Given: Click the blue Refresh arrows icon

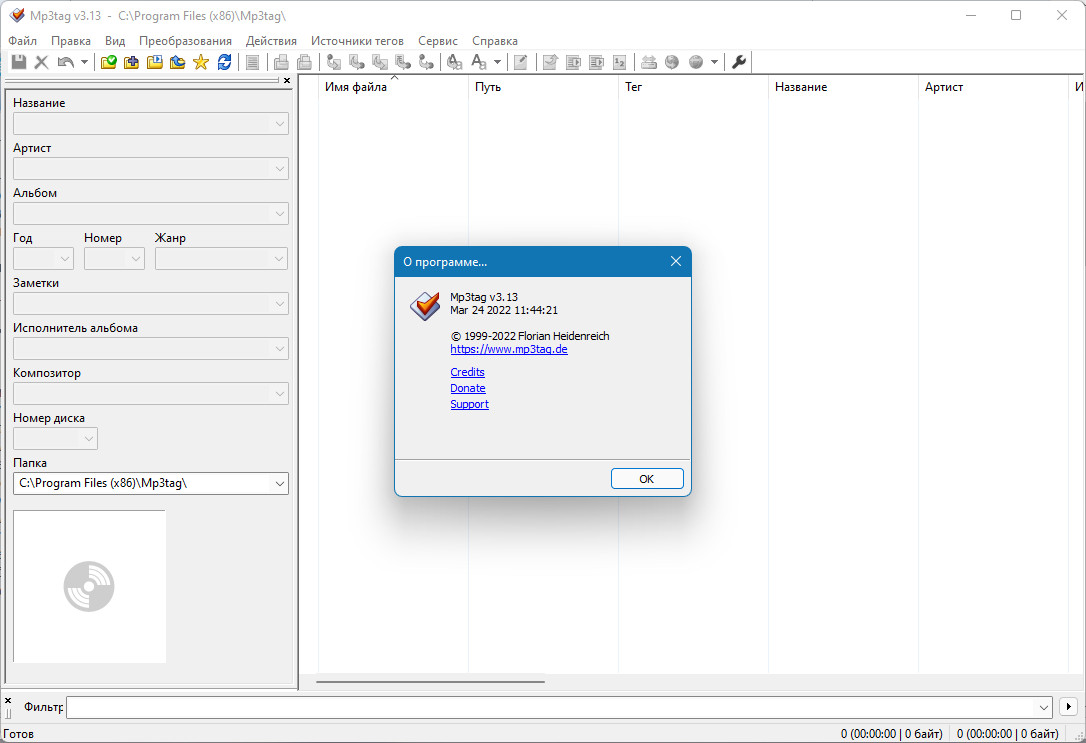Looking at the screenshot, I should point(225,62).
